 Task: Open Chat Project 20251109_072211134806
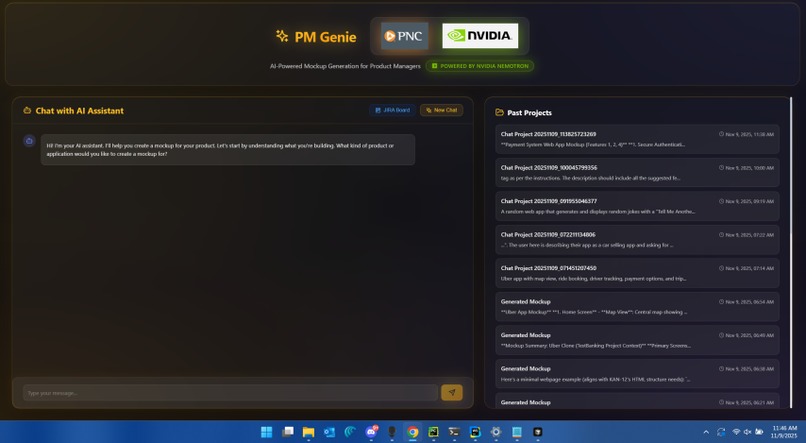[x=637, y=239]
